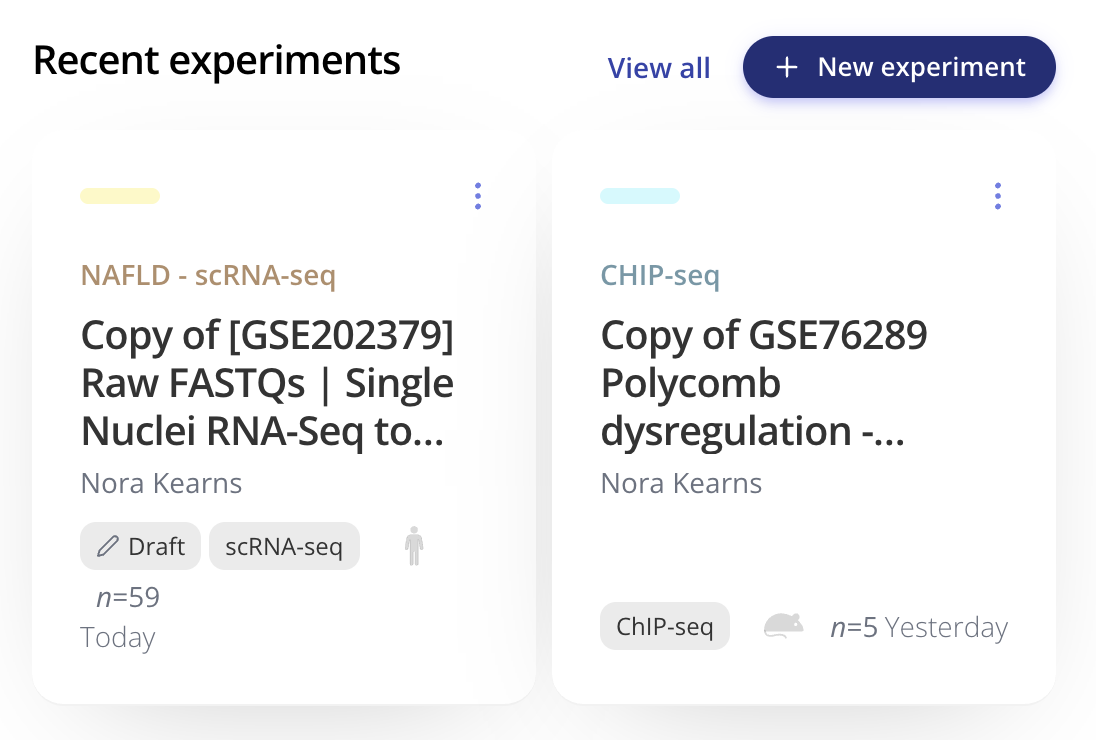
Task: Select the Draft status badge
Action: (140, 546)
